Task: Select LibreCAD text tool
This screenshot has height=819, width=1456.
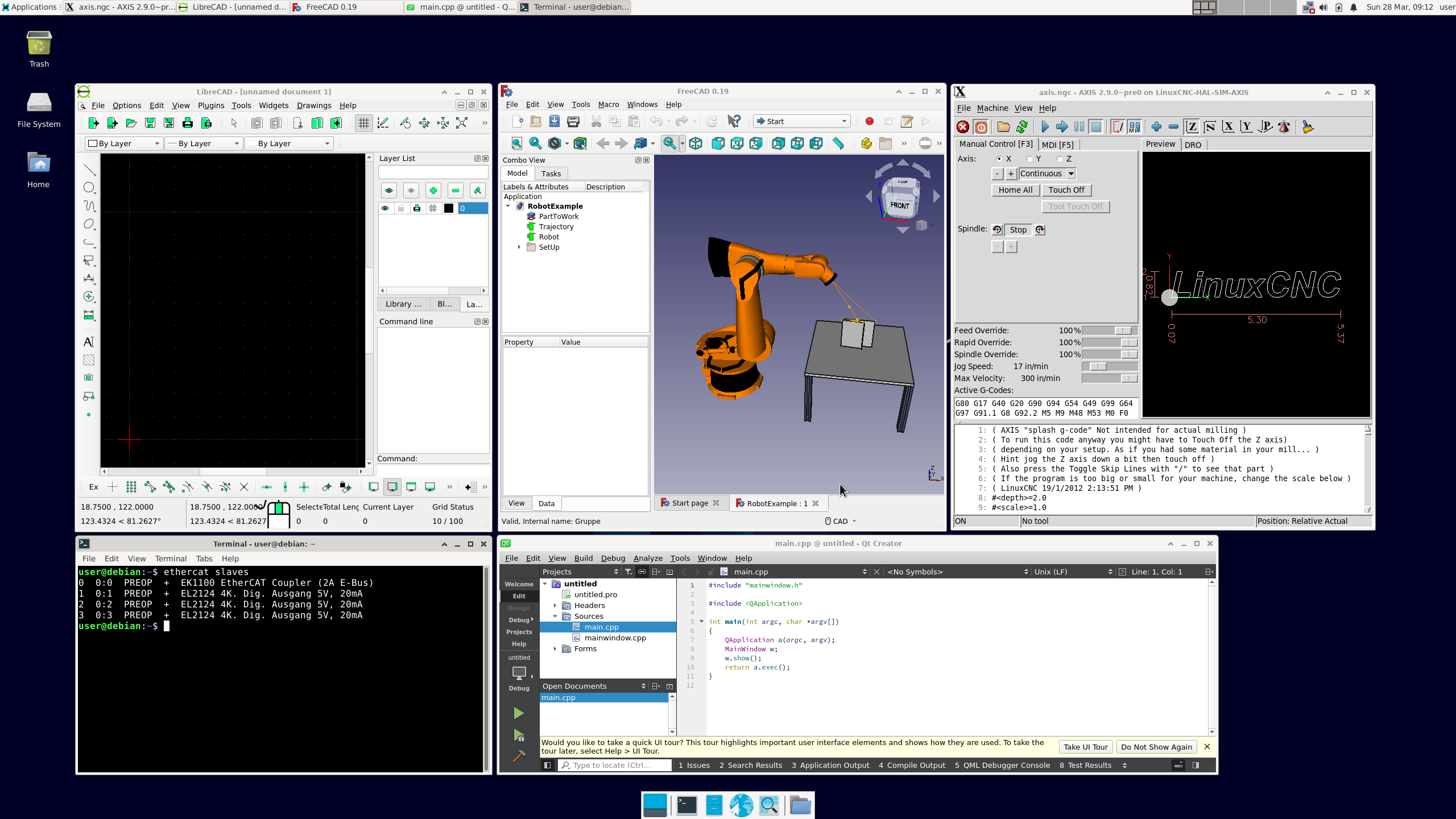Action: tap(89, 342)
